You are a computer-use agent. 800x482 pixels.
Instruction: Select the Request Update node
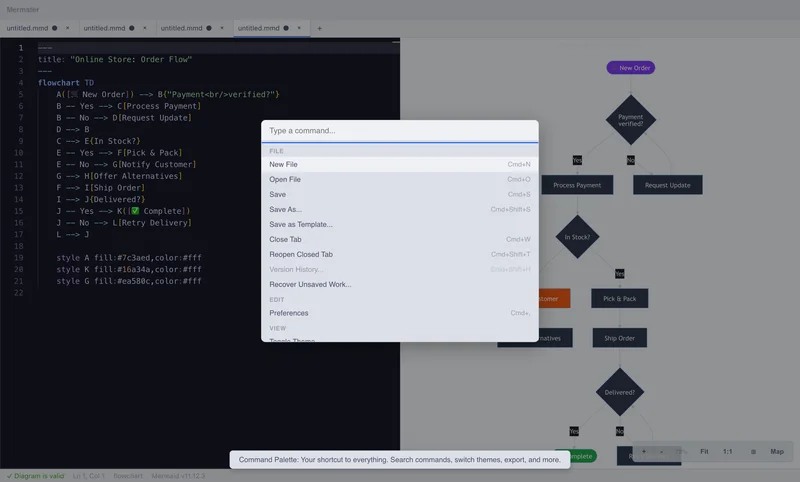coord(667,185)
